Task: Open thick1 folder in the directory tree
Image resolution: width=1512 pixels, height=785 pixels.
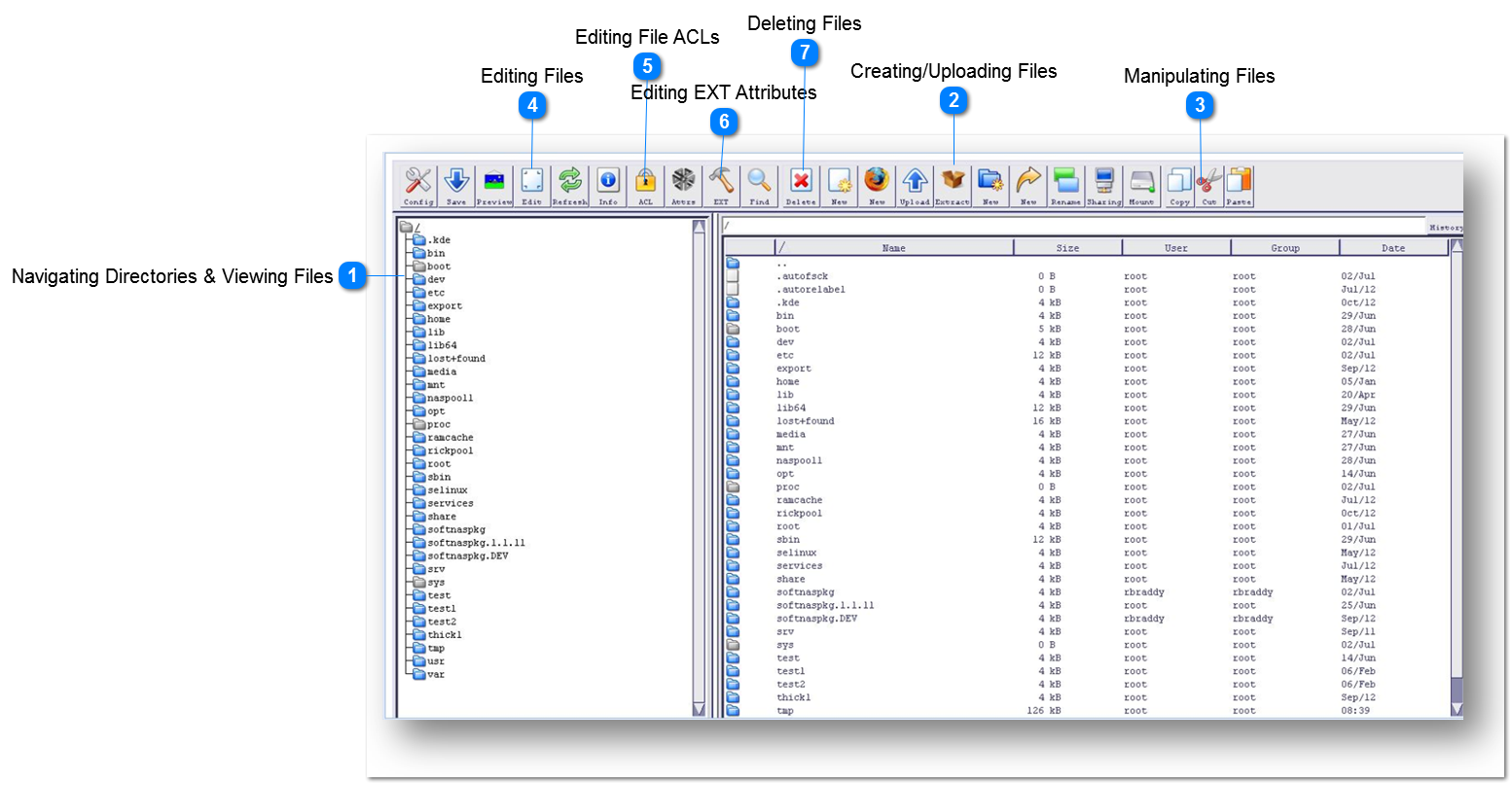Action: (437, 634)
